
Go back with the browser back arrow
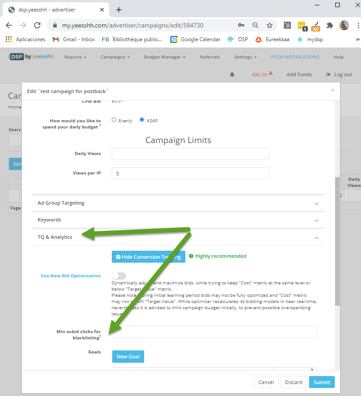click(9, 25)
